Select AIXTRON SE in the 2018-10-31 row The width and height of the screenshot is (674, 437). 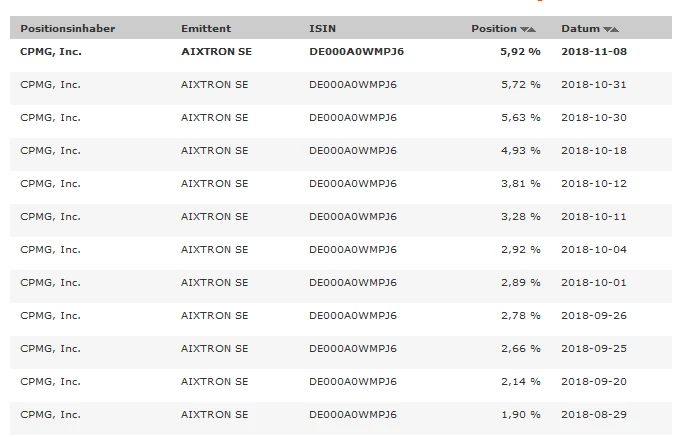214,84
